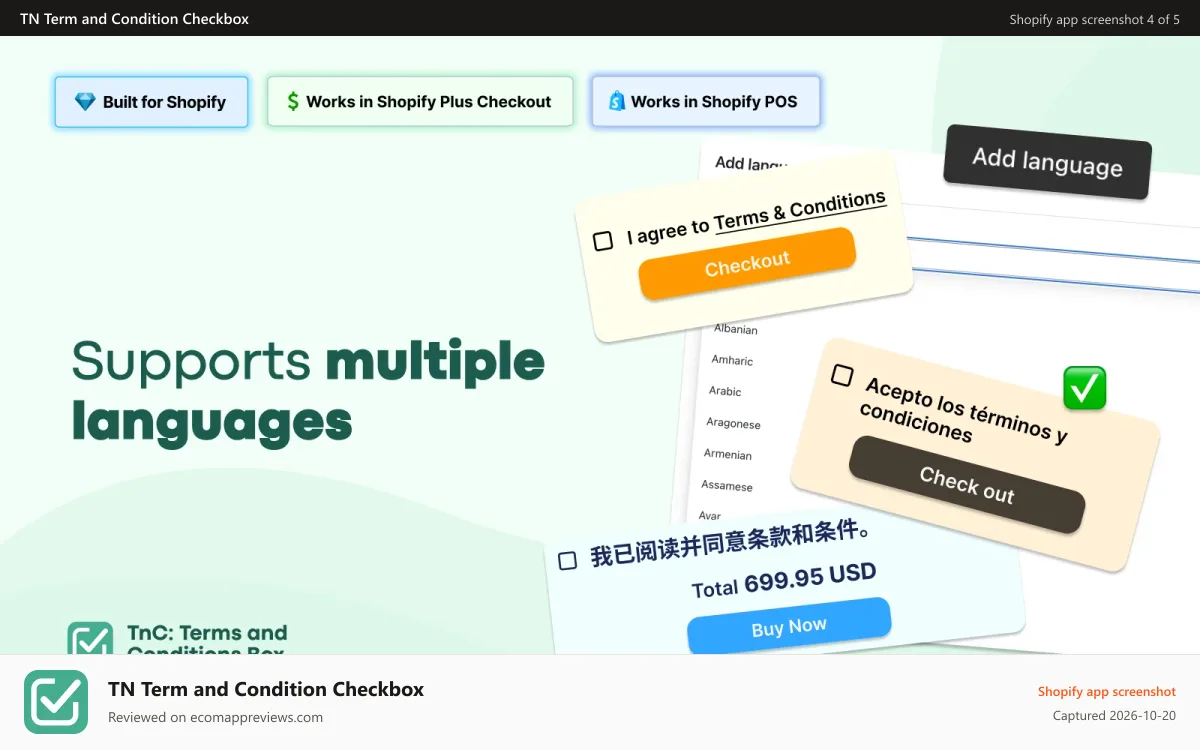Image resolution: width=1200 pixels, height=750 pixels.
Task: Open the Terms & Conditions link
Action: [800, 211]
